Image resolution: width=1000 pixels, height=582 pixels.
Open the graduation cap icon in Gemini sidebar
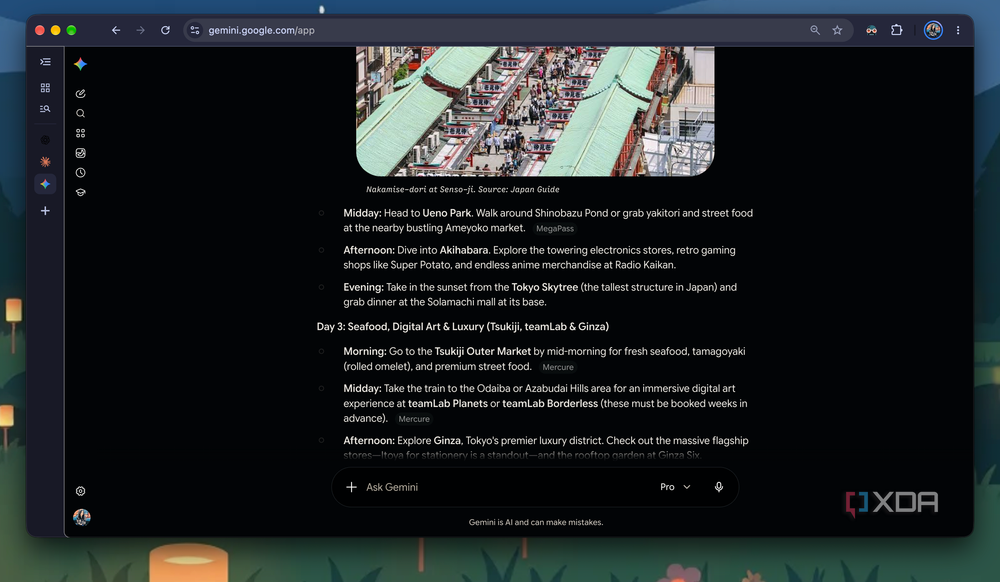pyautogui.click(x=80, y=193)
